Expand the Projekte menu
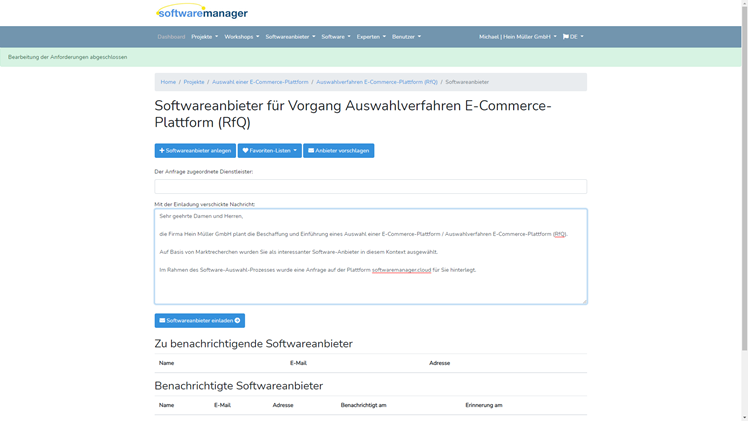Screen dimensions: 748x421 tap(205, 37)
